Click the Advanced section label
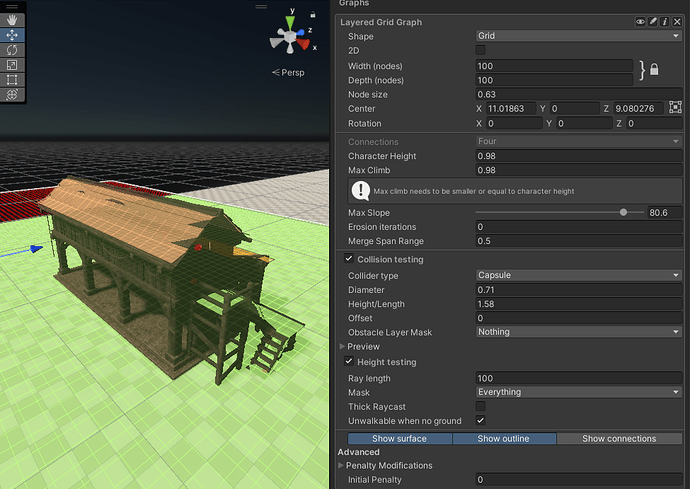This screenshot has width=690, height=489. click(x=359, y=452)
